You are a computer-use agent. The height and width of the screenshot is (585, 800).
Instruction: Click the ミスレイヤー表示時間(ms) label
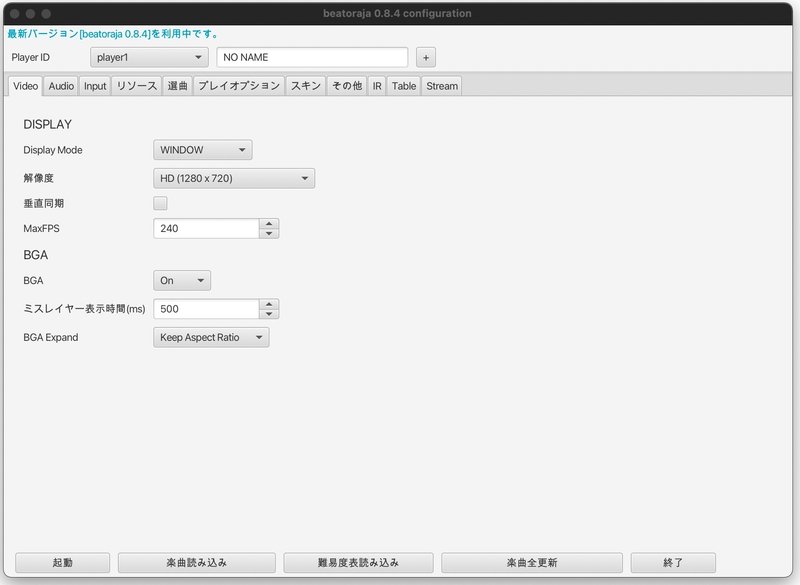tap(84, 309)
